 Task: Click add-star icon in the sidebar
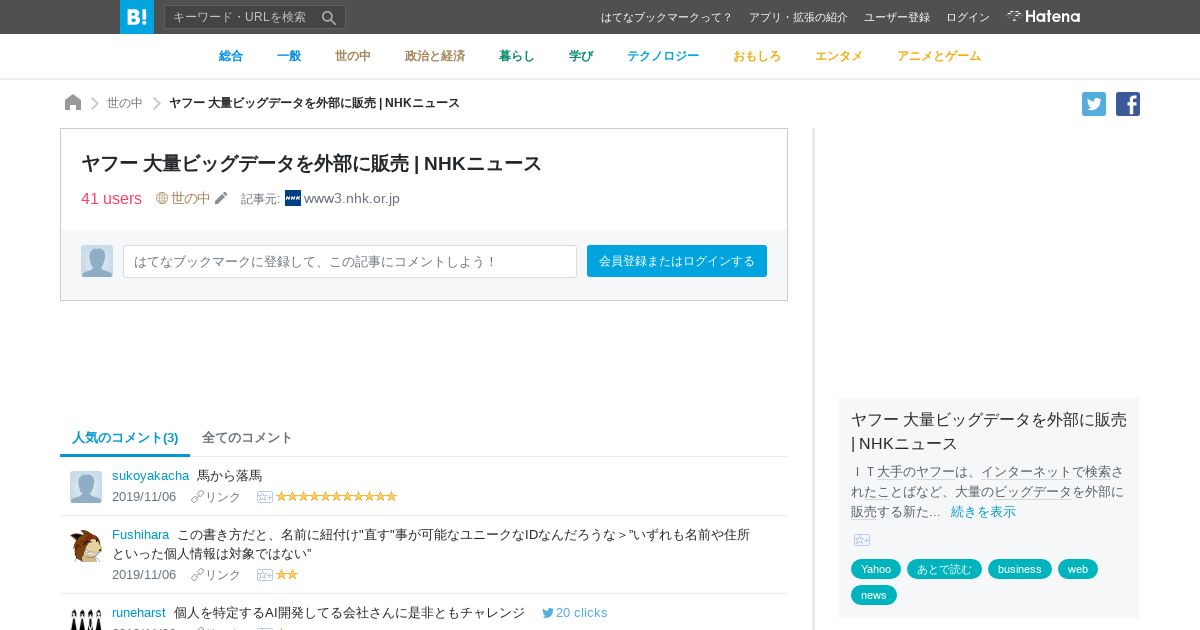[x=862, y=539]
